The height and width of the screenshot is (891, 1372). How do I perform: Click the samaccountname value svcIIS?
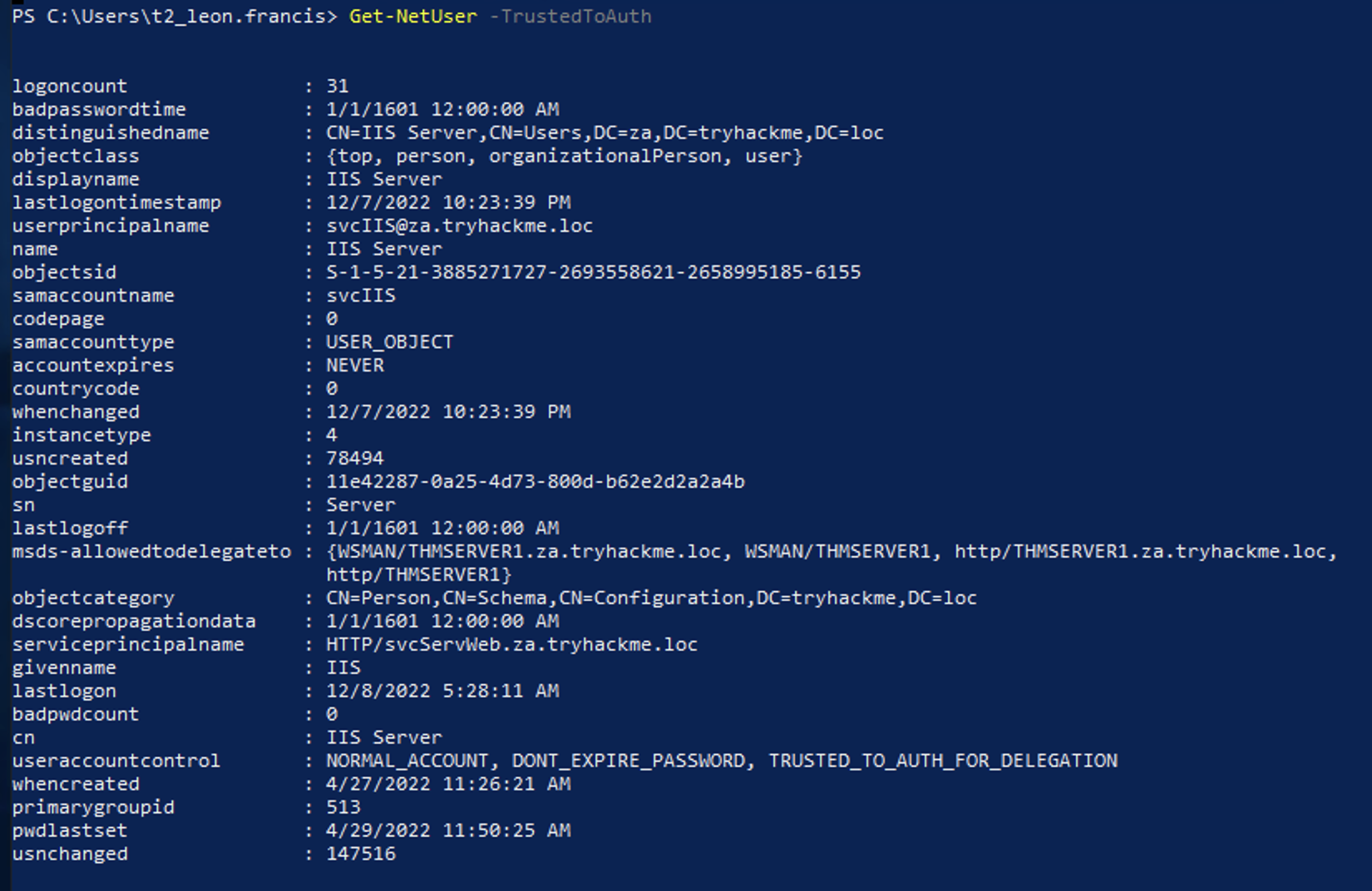[361, 296]
